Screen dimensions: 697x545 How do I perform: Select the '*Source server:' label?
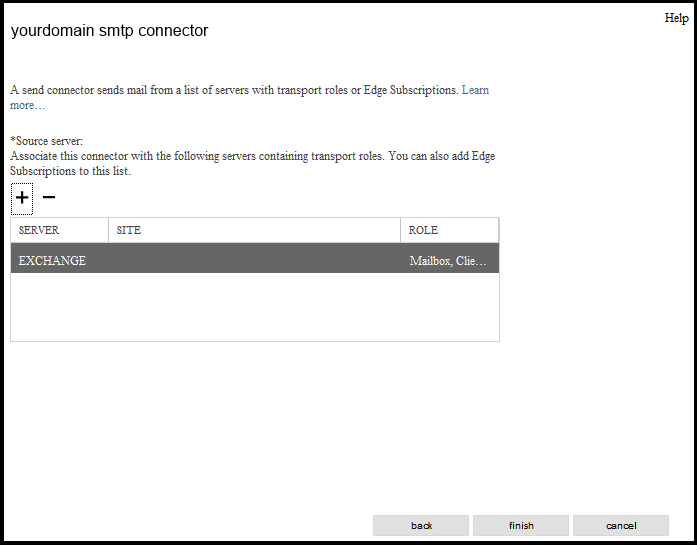pyautogui.click(x=47, y=141)
